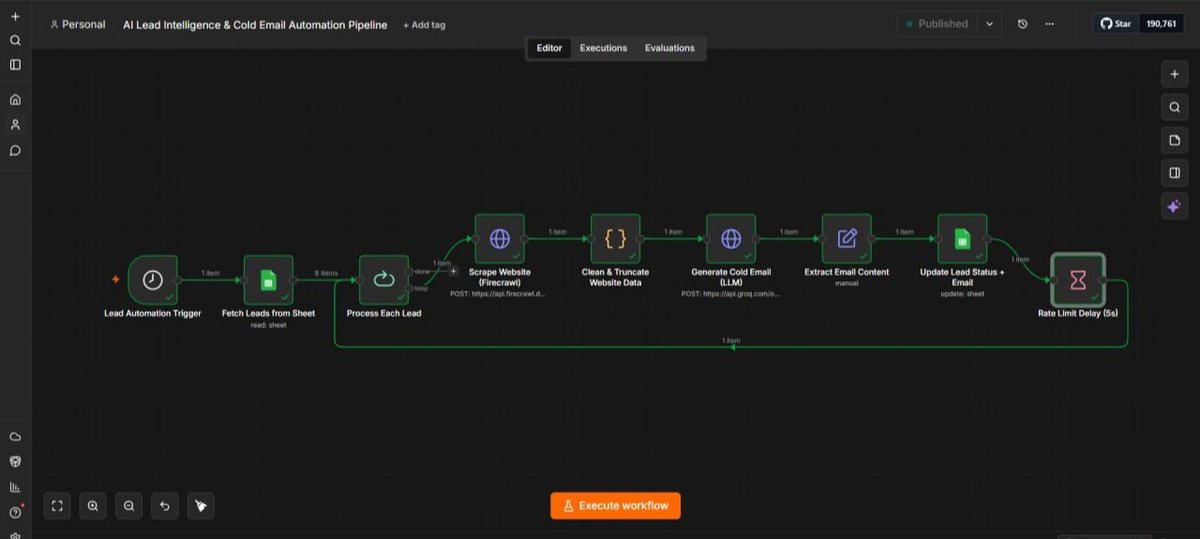Screen dimensions: 1200x539
Task: Click the workflow title to rename it
Action: point(255,25)
